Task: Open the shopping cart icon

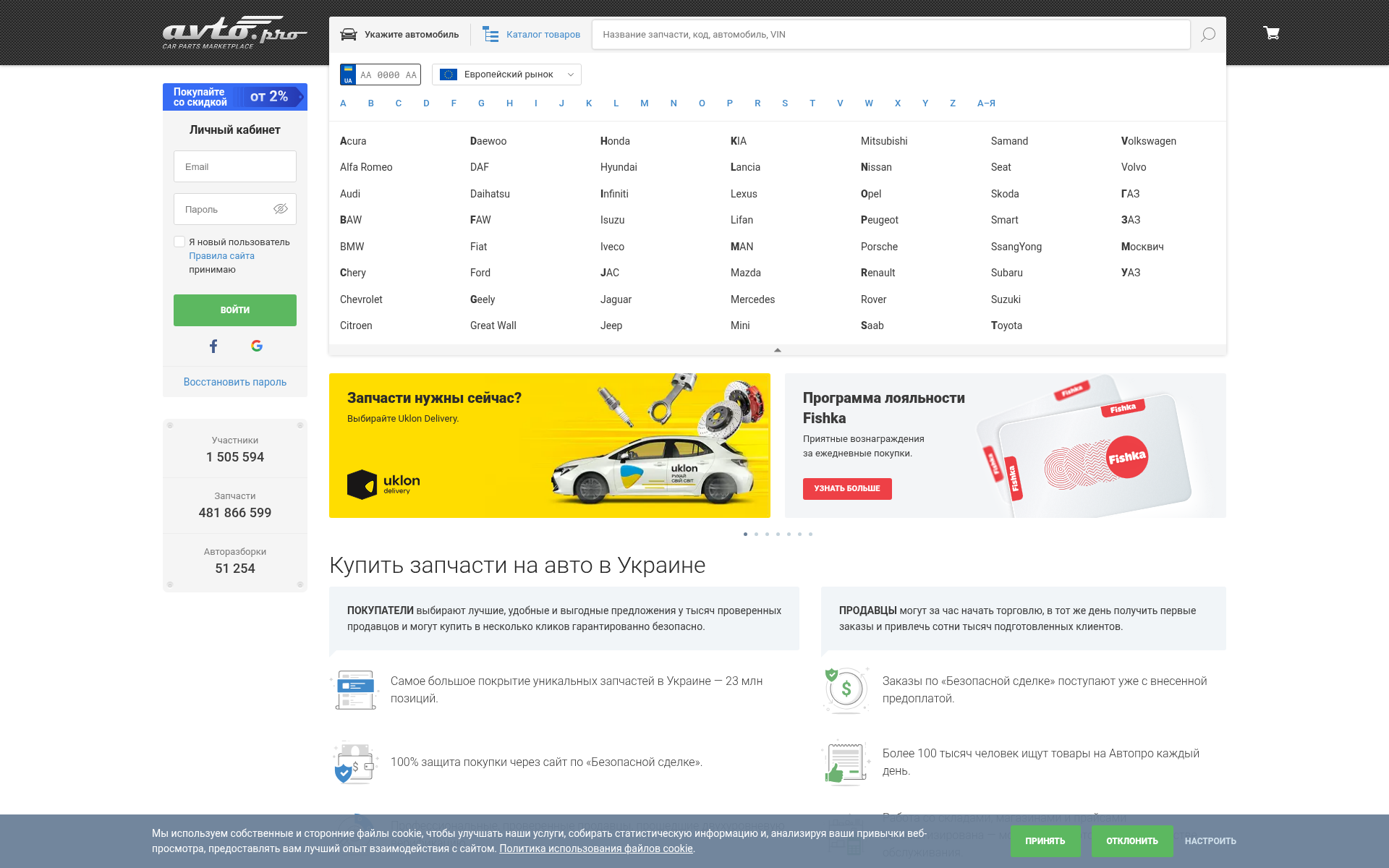Action: point(1271,33)
